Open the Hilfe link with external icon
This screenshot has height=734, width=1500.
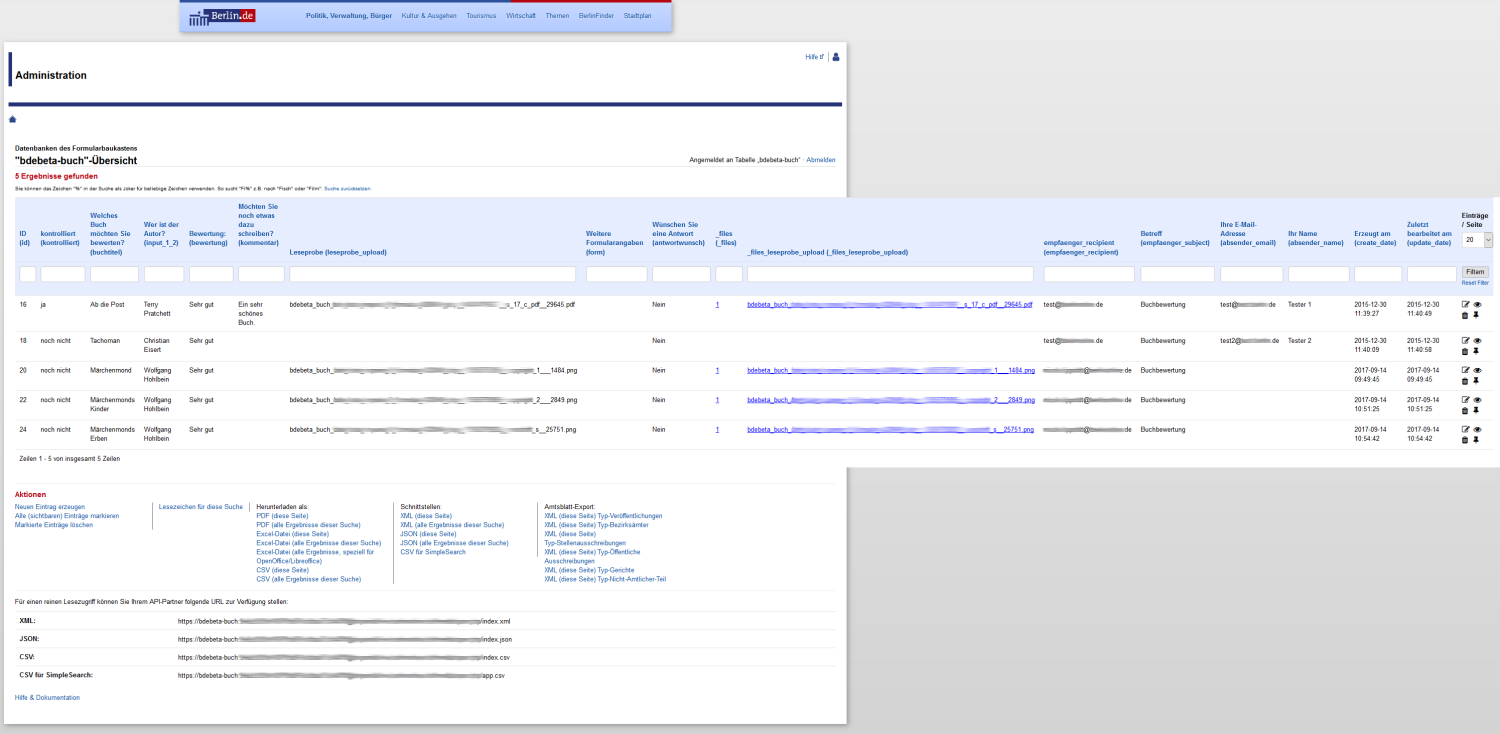point(814,57)
